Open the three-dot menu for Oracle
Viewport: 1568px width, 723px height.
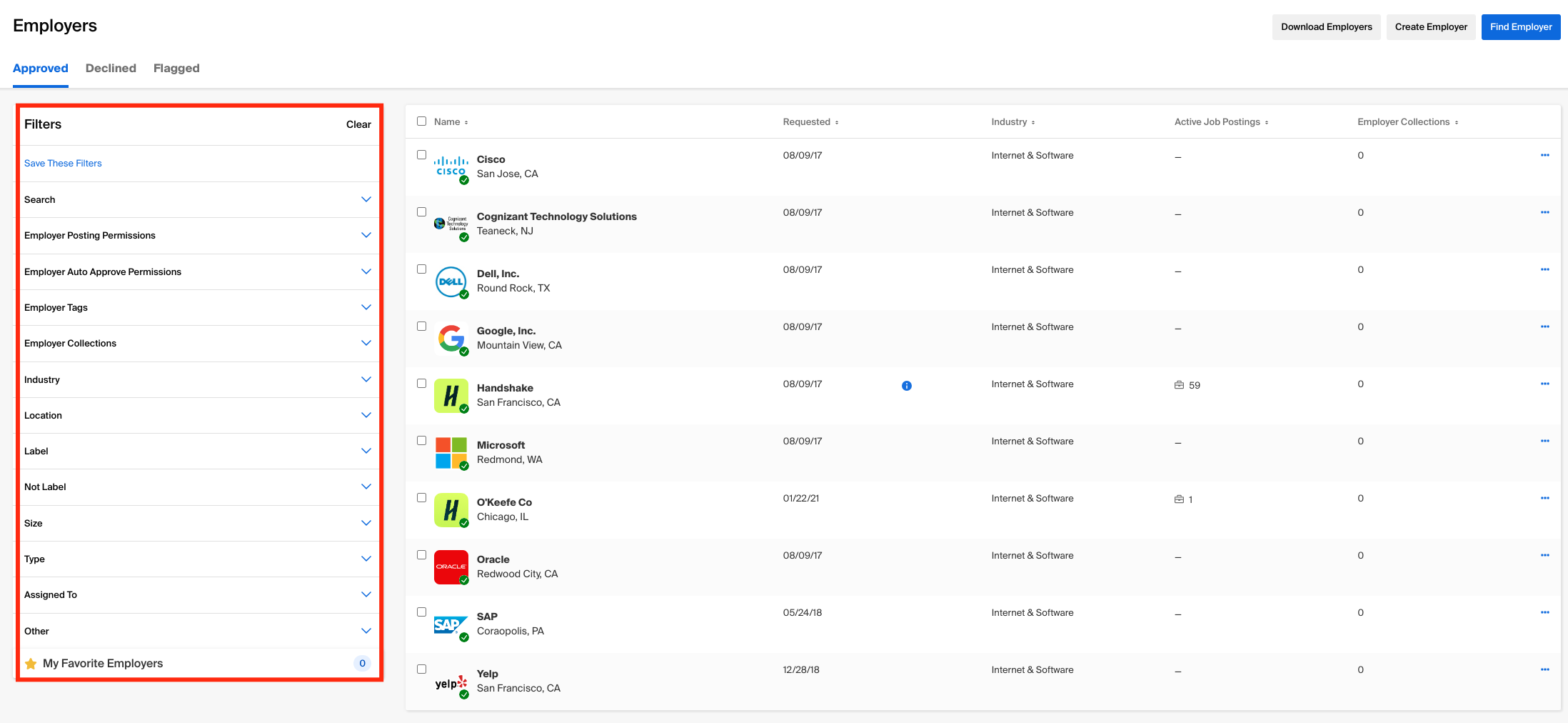1544,555
